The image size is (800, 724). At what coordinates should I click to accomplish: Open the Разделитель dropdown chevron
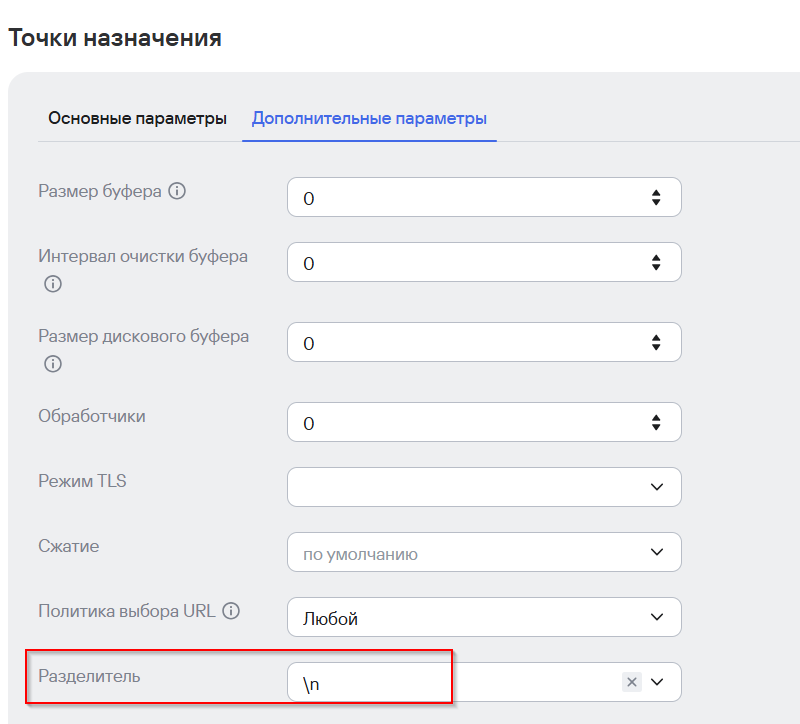coord(657,682)
